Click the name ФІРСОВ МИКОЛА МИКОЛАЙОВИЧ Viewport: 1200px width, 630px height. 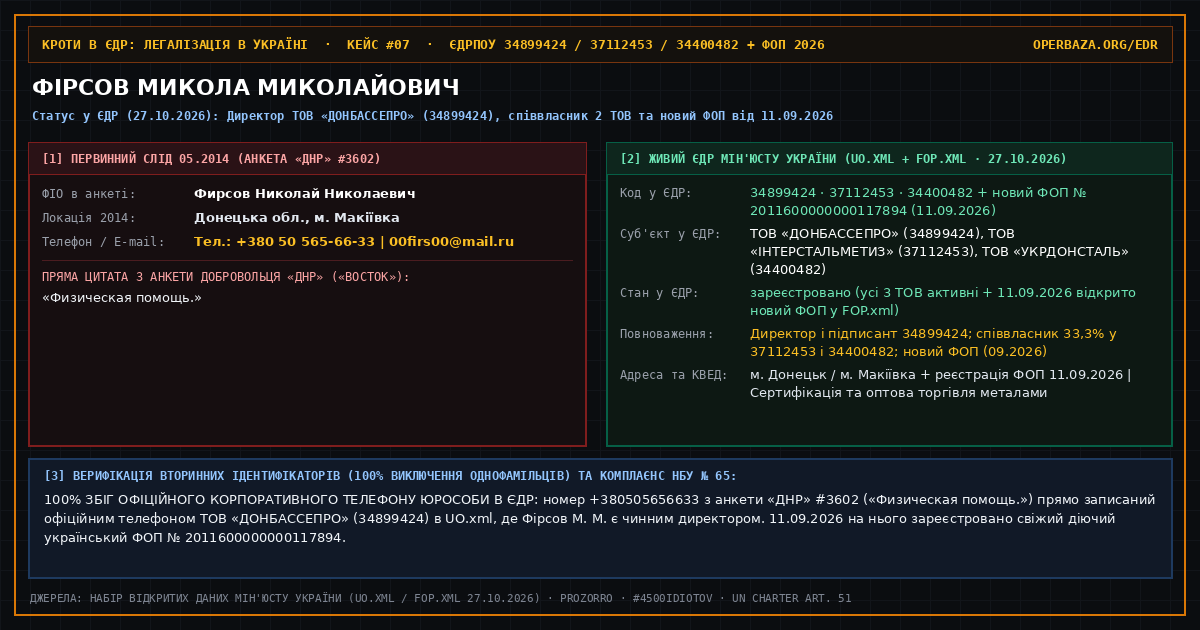pyautogui.click(x=246, y=87)
